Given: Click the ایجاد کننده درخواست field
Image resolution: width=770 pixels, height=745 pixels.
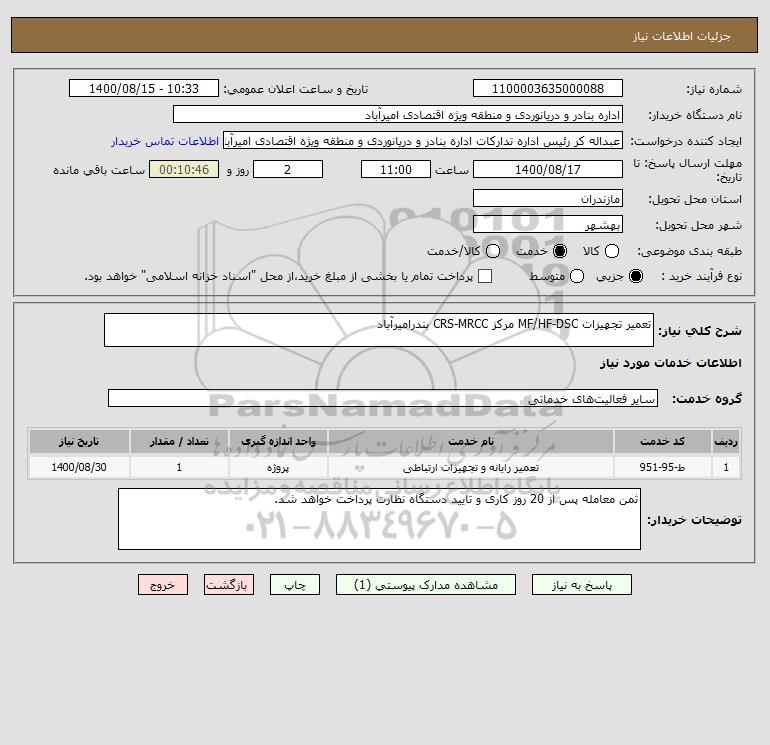Looking at the screenshot, I should (x=423, y=140).
